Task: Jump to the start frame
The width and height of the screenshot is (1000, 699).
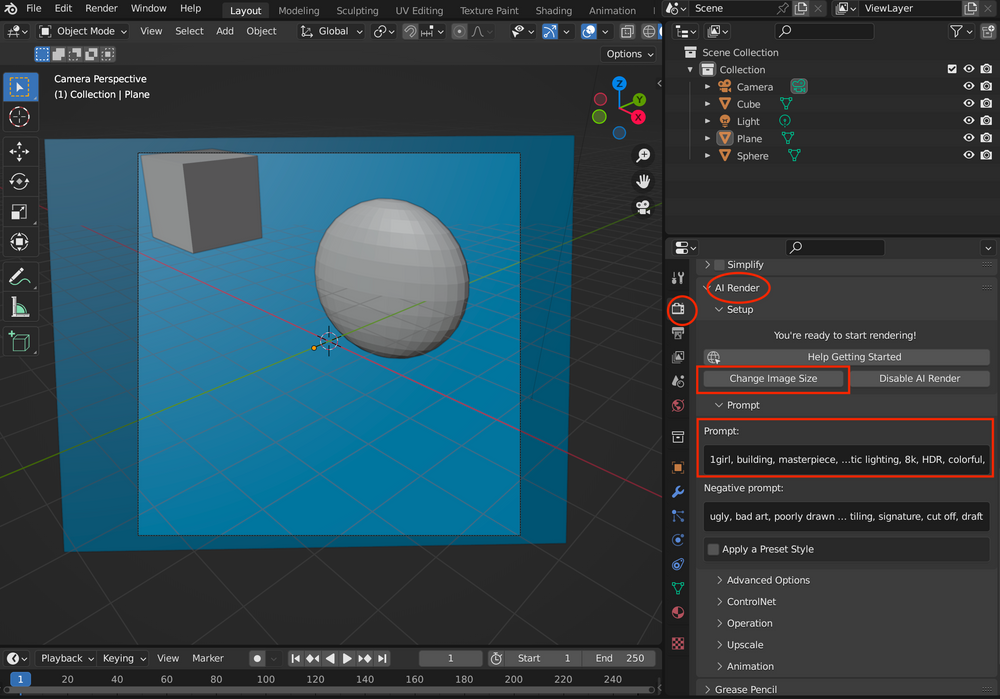Action: (295, 658)
